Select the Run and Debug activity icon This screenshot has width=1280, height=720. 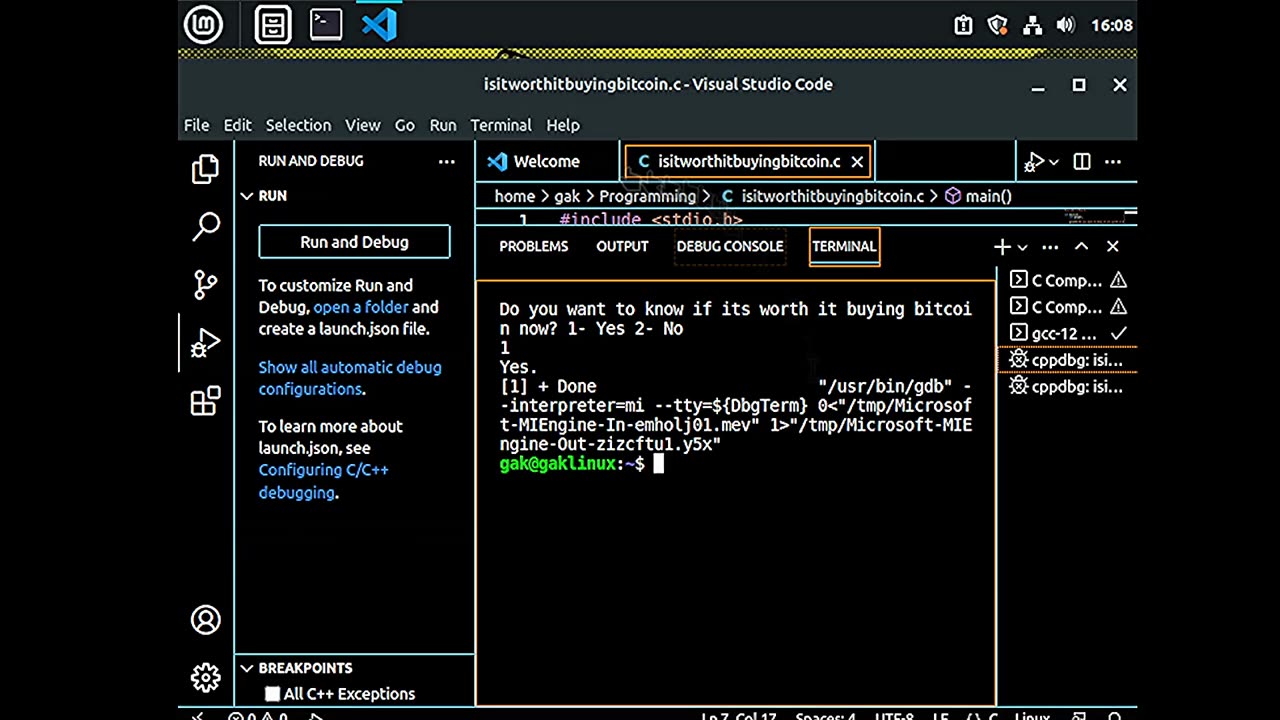205,343
